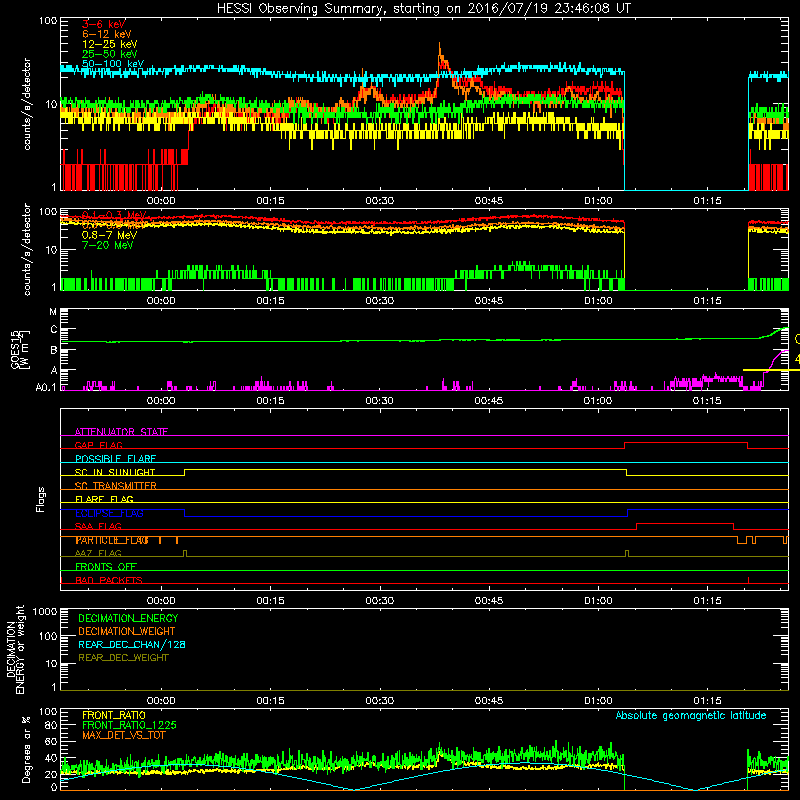
Task: Select the BAD_PACKETS flag label
Action: point(109,580)
